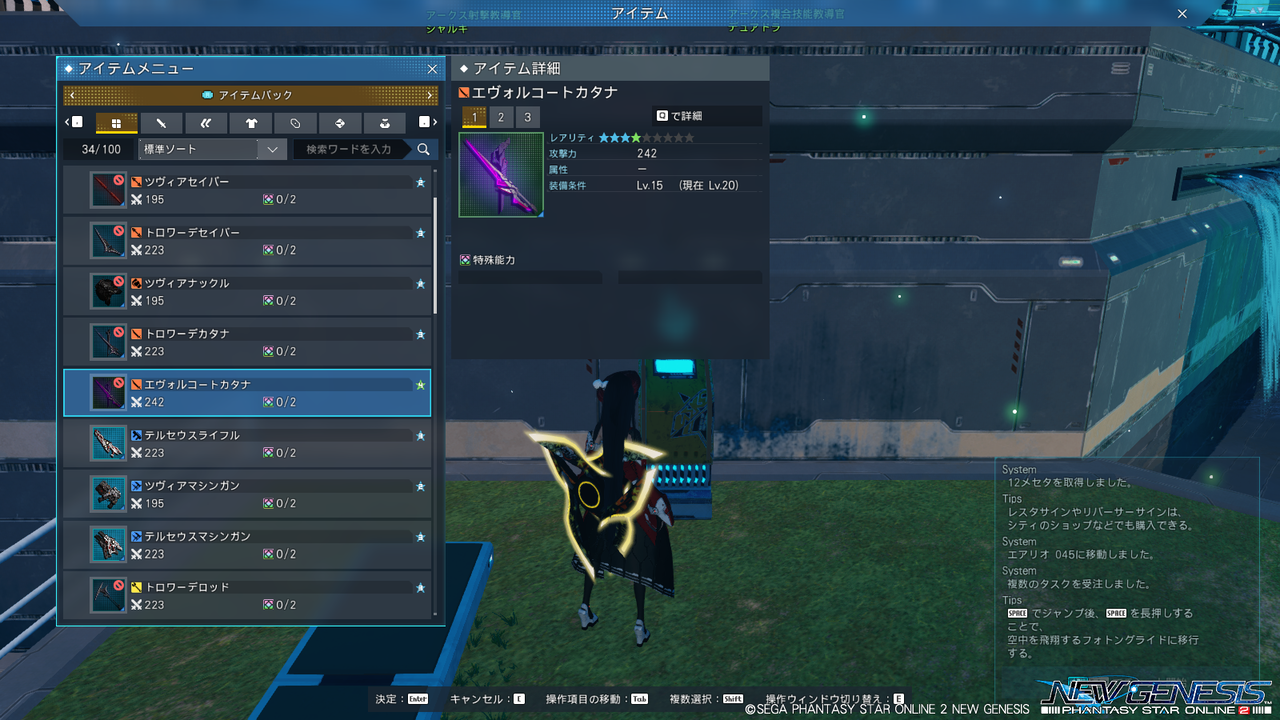Open detail page 3 tab
This screenshot has height=720, width=1280.
pyautogui.click(x=527, y=117)
